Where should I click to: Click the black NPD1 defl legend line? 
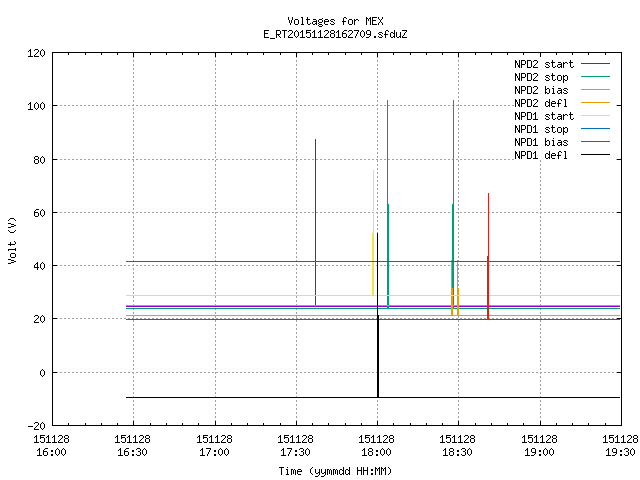595,155
